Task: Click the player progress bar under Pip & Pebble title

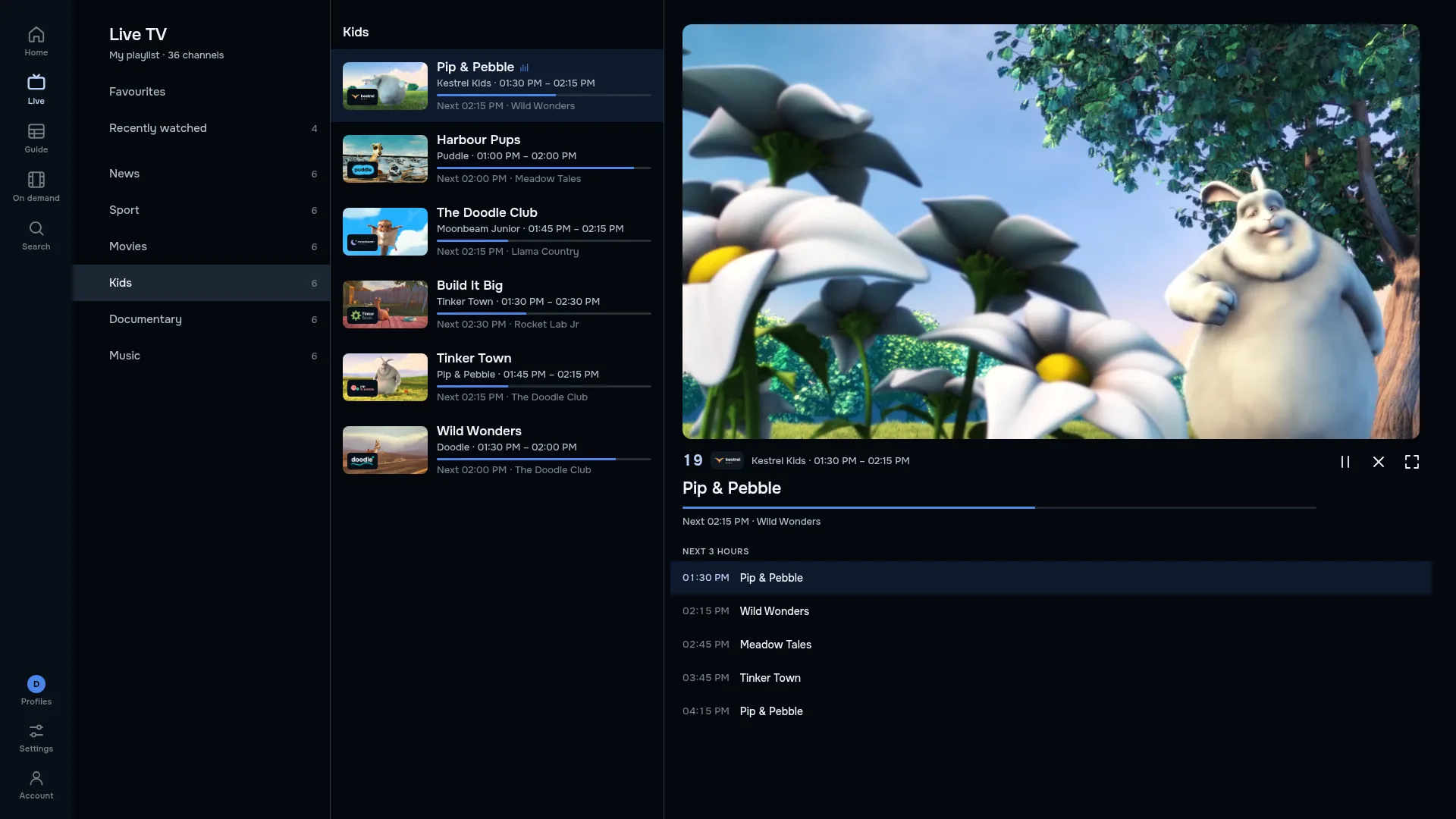Action: pos(999,507)
